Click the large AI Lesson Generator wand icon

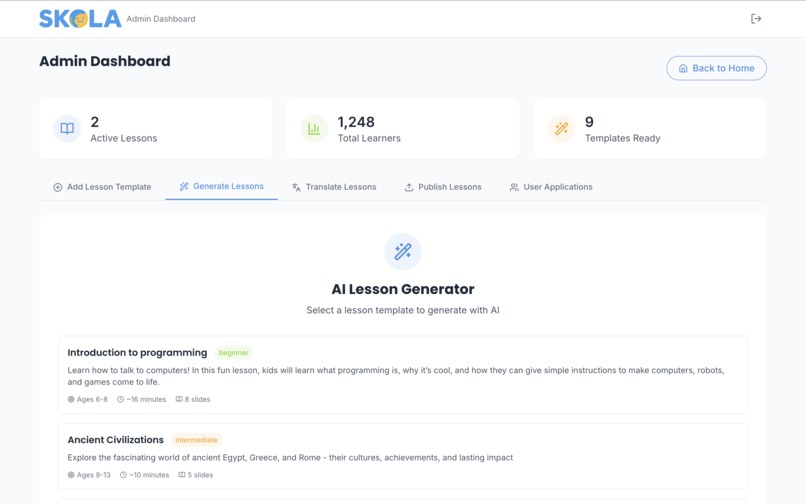pos(403,251)
